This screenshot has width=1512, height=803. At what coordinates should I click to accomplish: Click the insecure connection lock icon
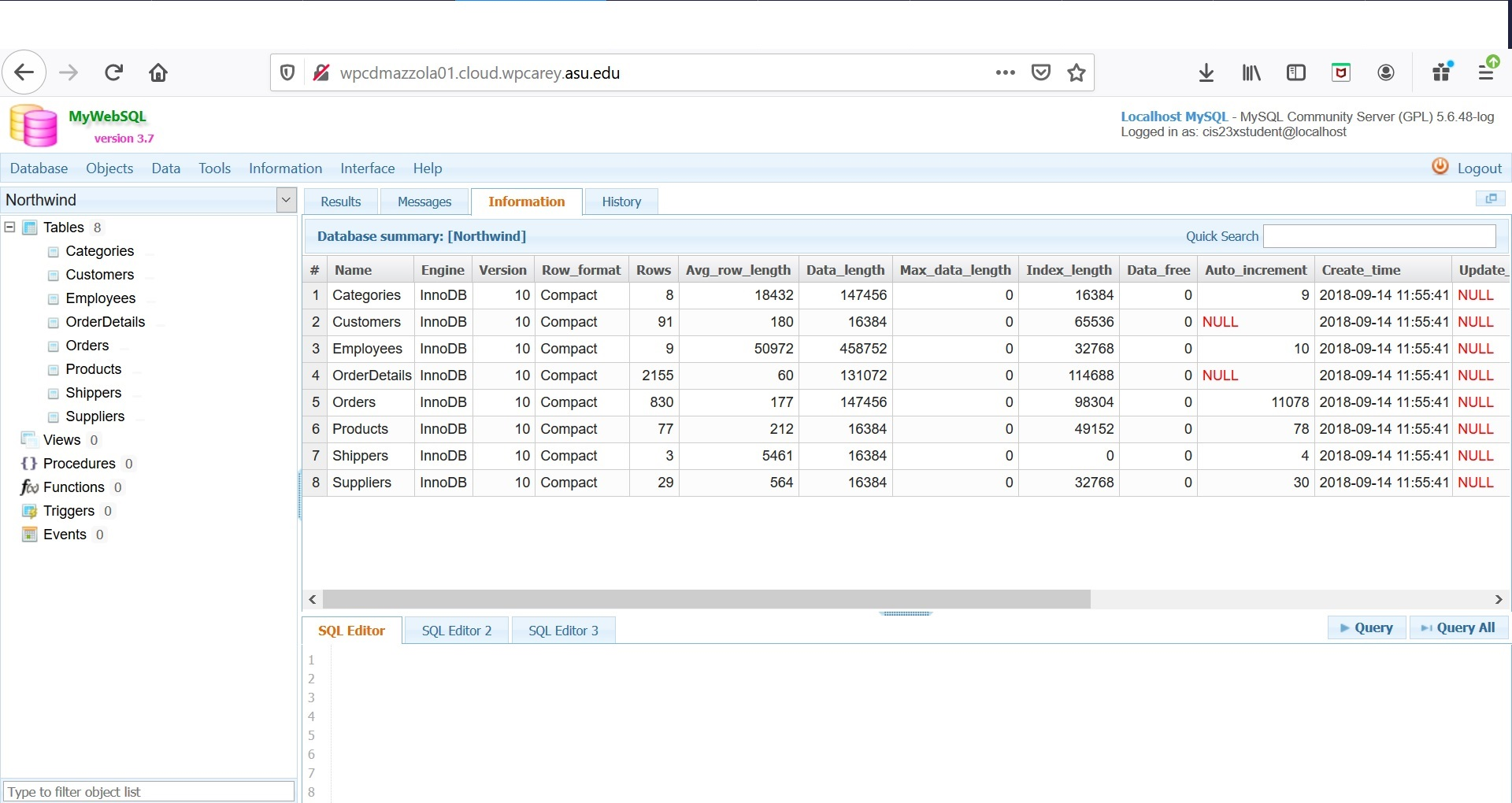[321, 73]
